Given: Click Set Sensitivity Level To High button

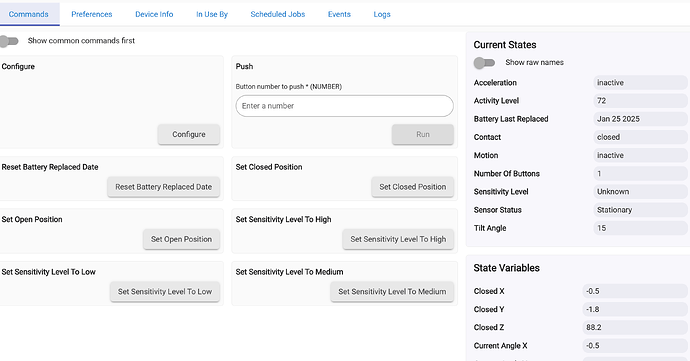Looking at the screenshot, I should click(x=398, y=239).
